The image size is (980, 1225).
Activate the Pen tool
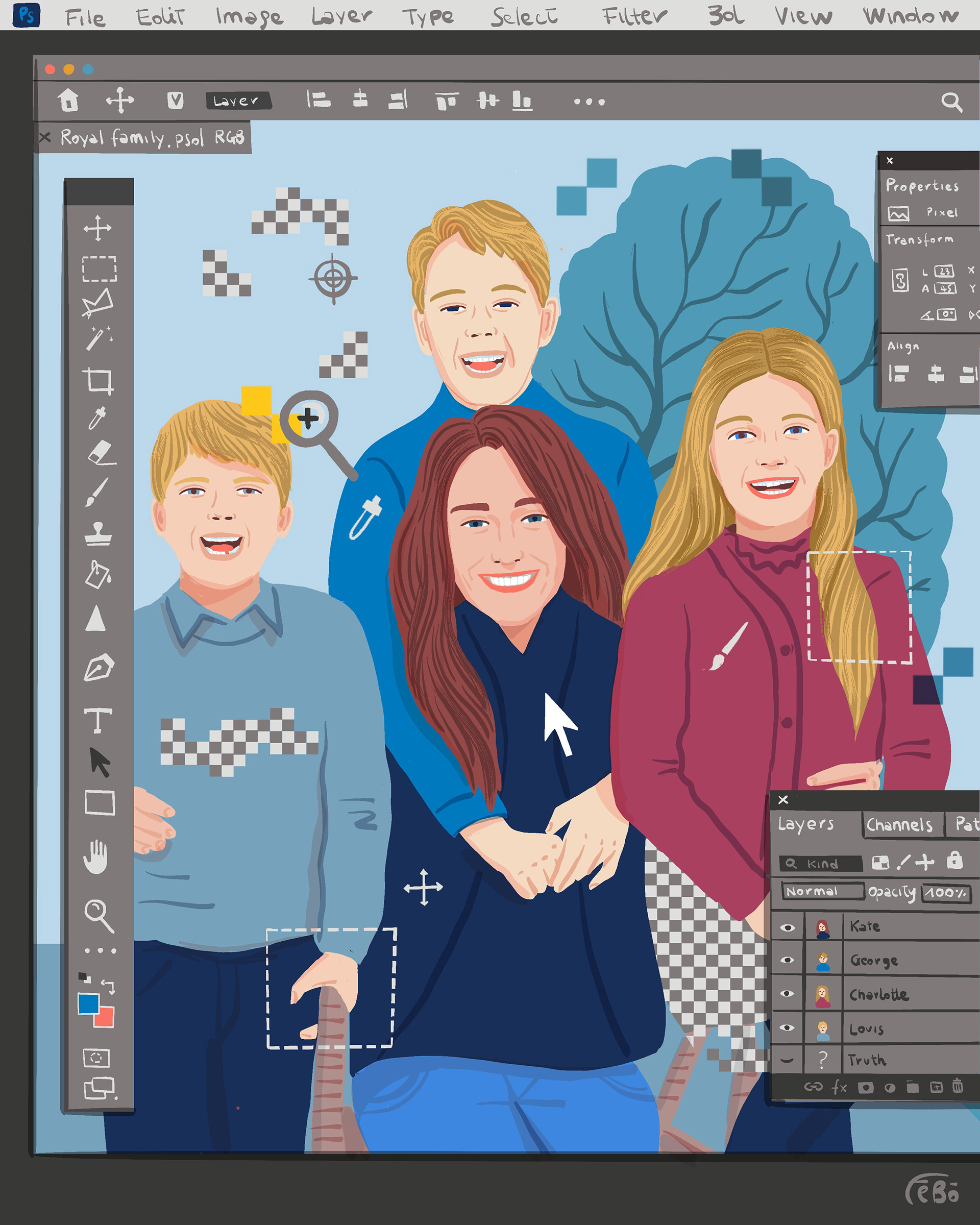point(99,667)
